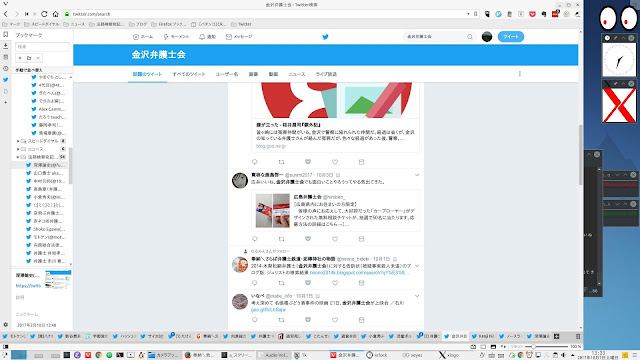Click the Twitter bird logo in header

click(x=325, y=37)
